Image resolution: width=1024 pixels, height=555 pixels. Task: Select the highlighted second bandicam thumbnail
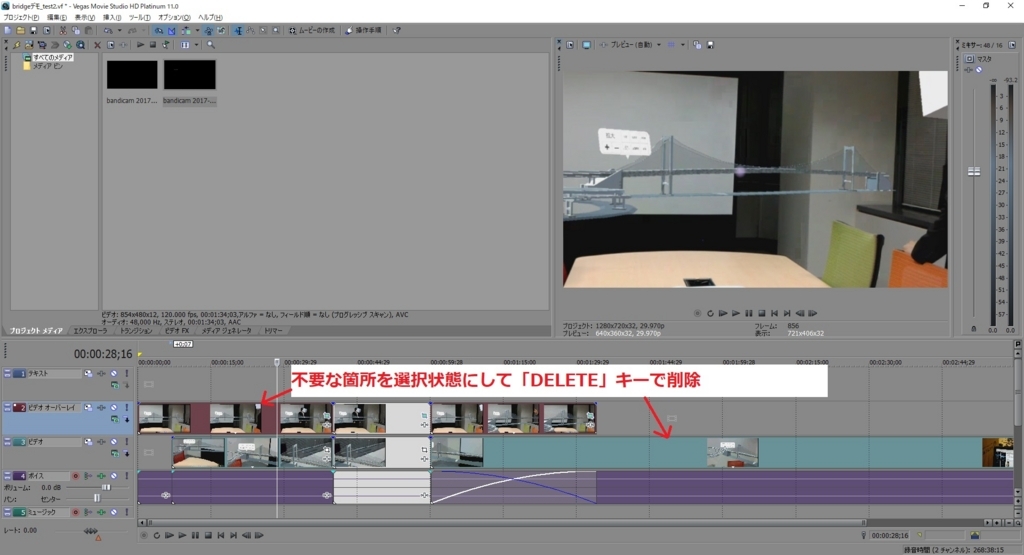[x=189, y=74]
